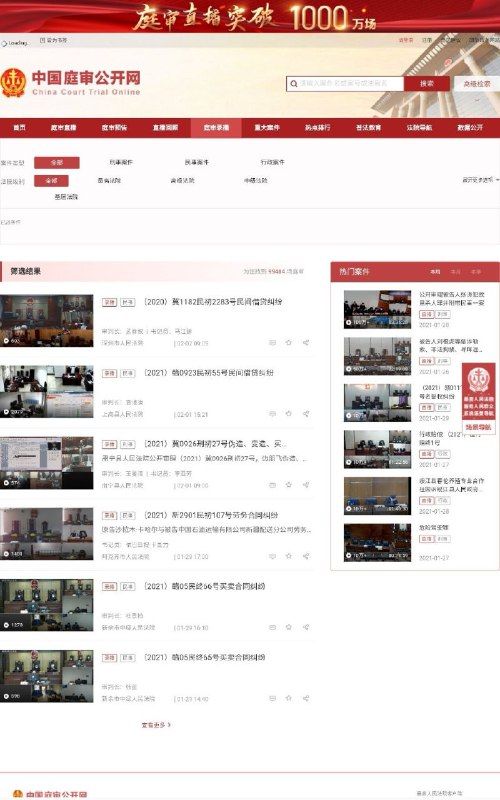Share the 赣0923民初55号 case

pyautogui.click(x=306, y=413)
